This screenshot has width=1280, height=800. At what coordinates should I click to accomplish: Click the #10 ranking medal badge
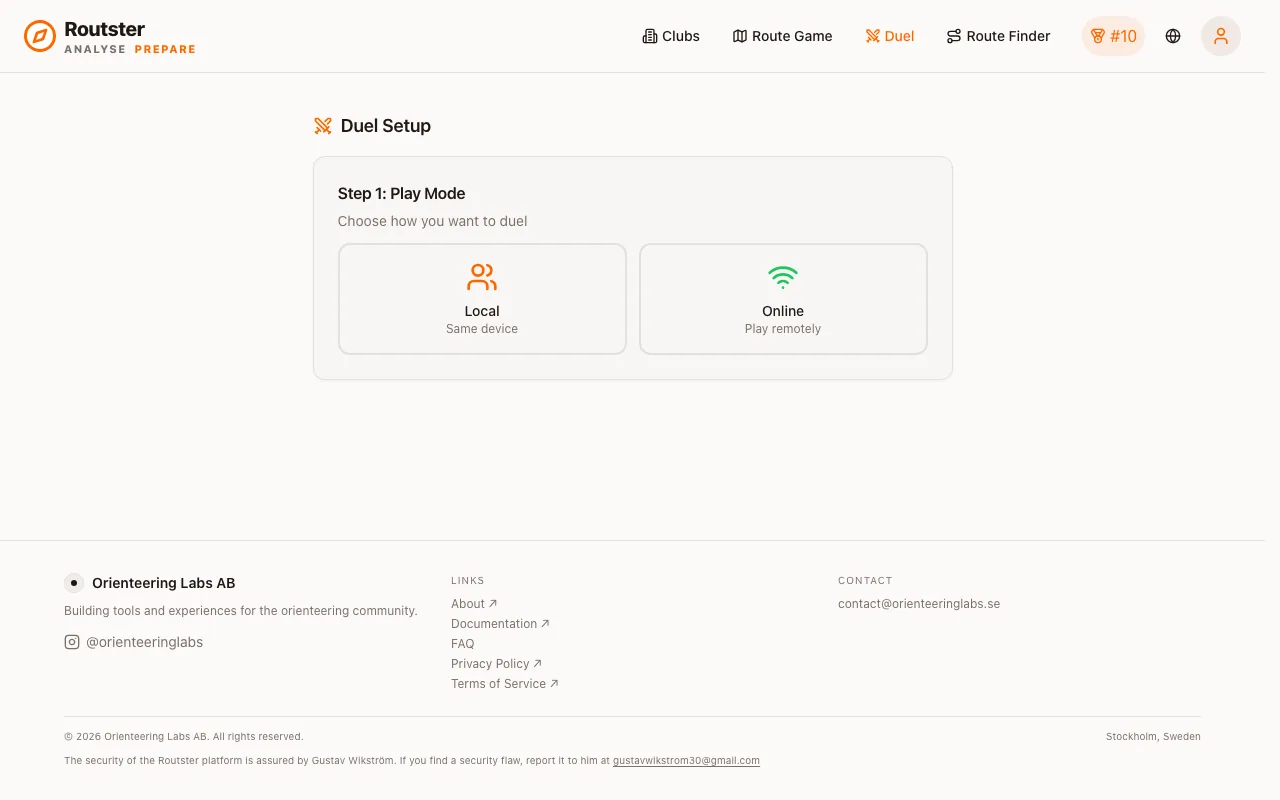pos(1113,36)
